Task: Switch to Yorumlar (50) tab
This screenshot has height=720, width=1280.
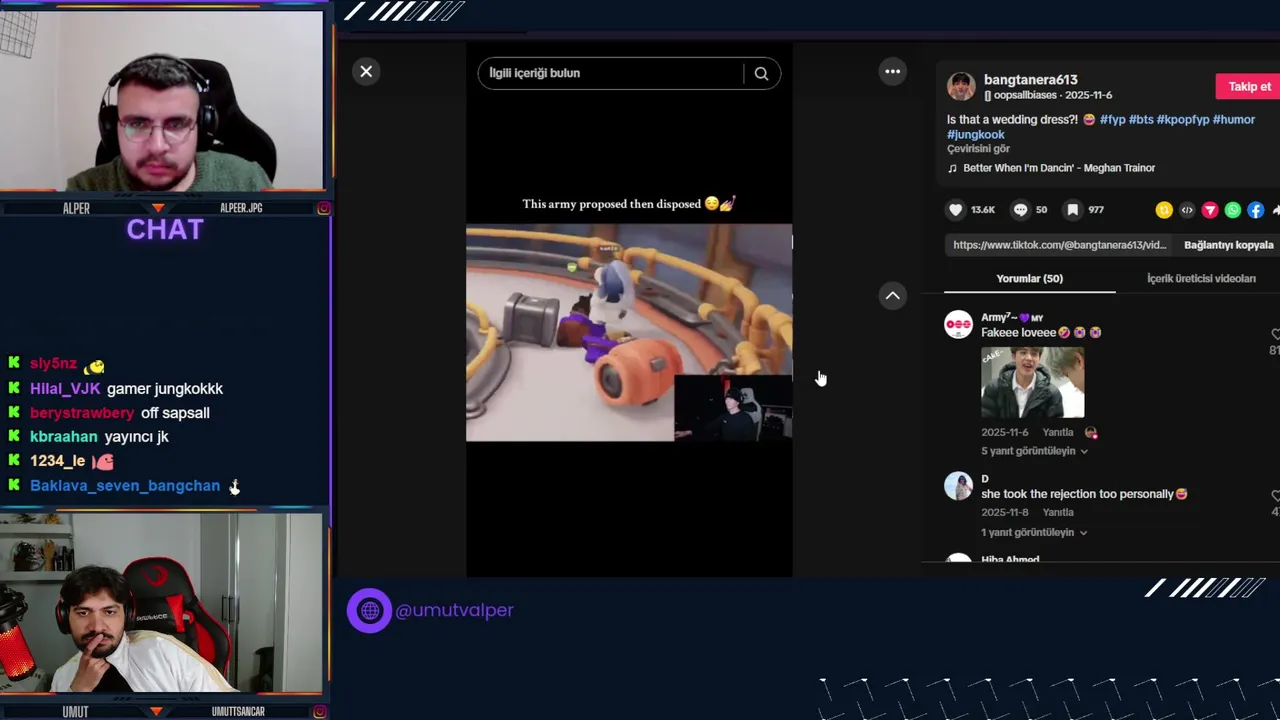Action: coord(1029,279)
